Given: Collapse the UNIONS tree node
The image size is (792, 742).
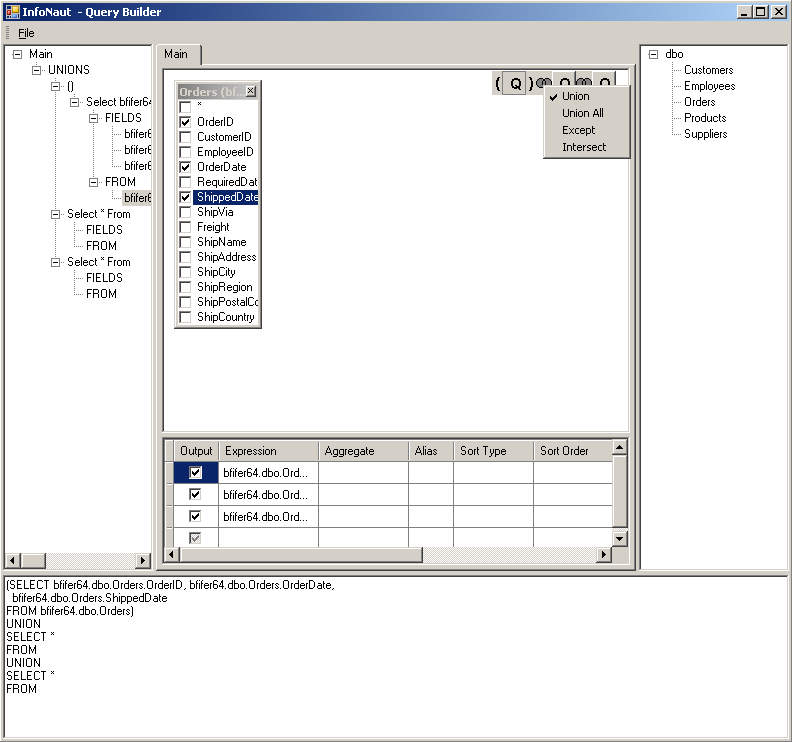Looking at the screenshot, I should point(37,70).
